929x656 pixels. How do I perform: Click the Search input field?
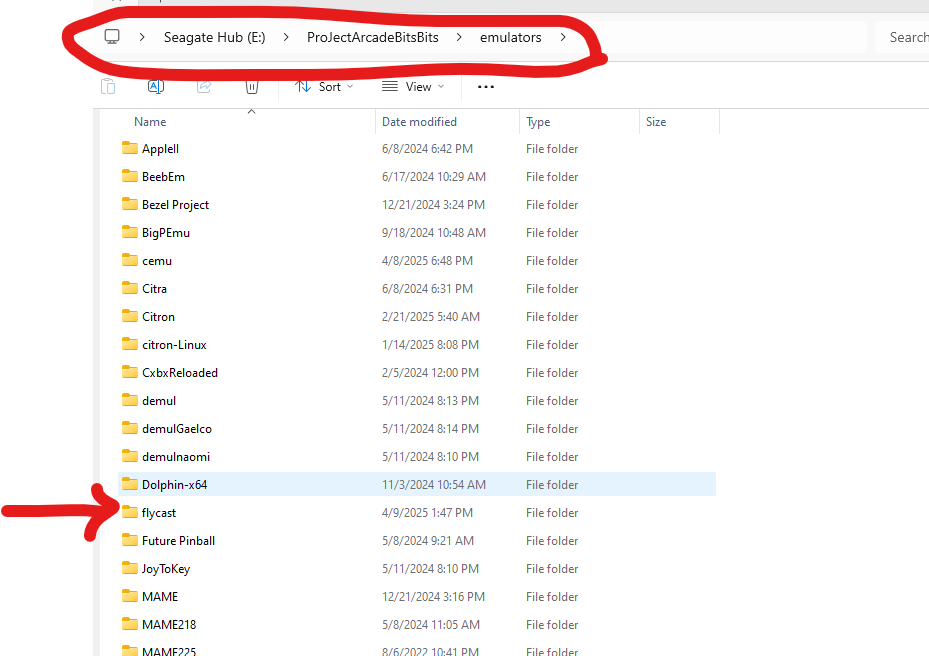pyautogui.click(x=902, y=37)
